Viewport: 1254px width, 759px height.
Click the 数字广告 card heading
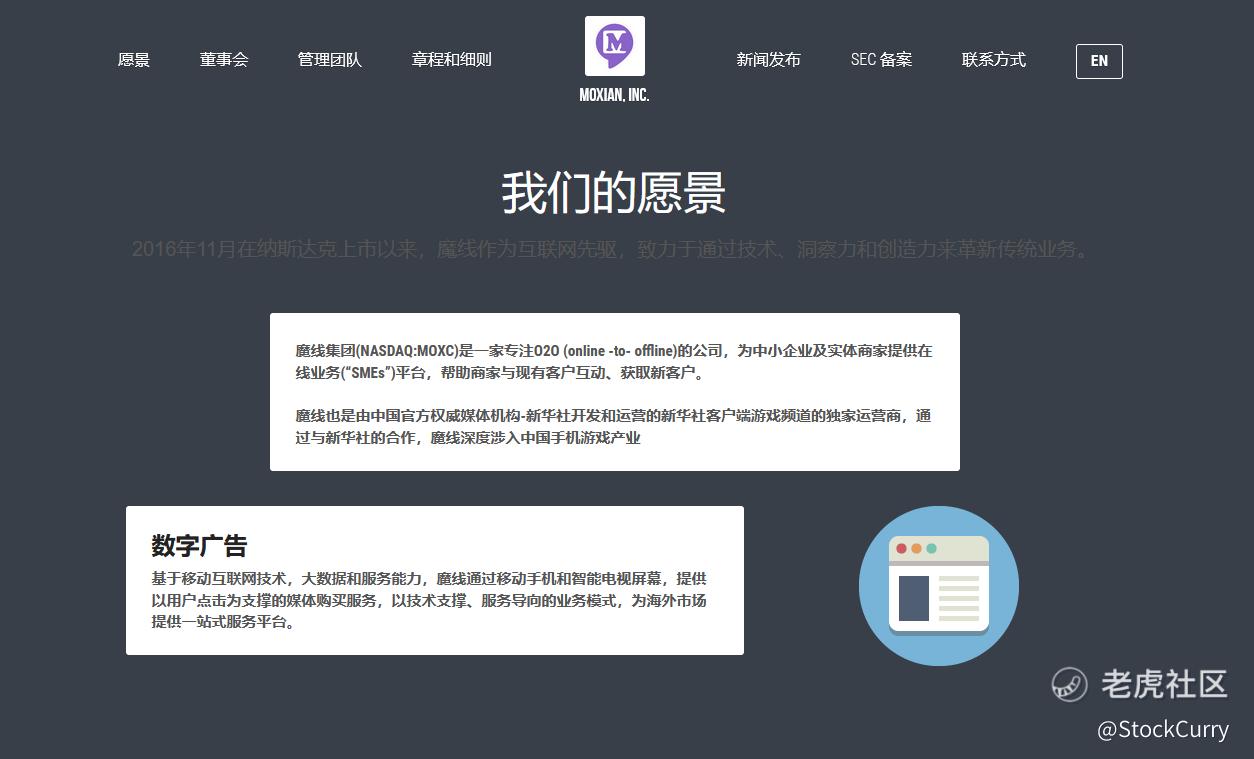pos(199,546)
